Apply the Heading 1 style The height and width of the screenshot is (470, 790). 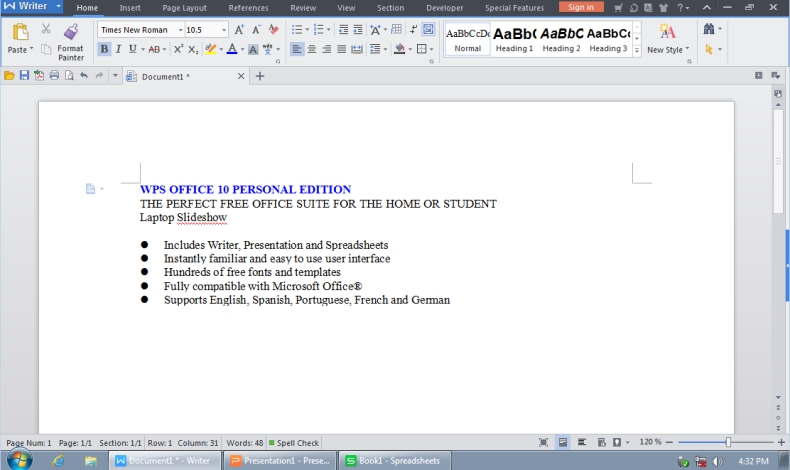(x=515, y=39)
